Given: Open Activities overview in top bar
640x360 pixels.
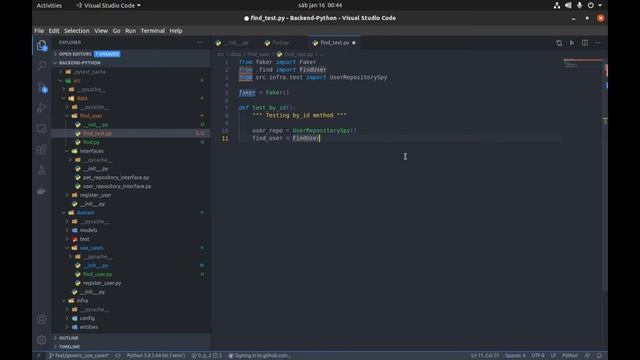Looking at the screenshot, I should [49, 5].
